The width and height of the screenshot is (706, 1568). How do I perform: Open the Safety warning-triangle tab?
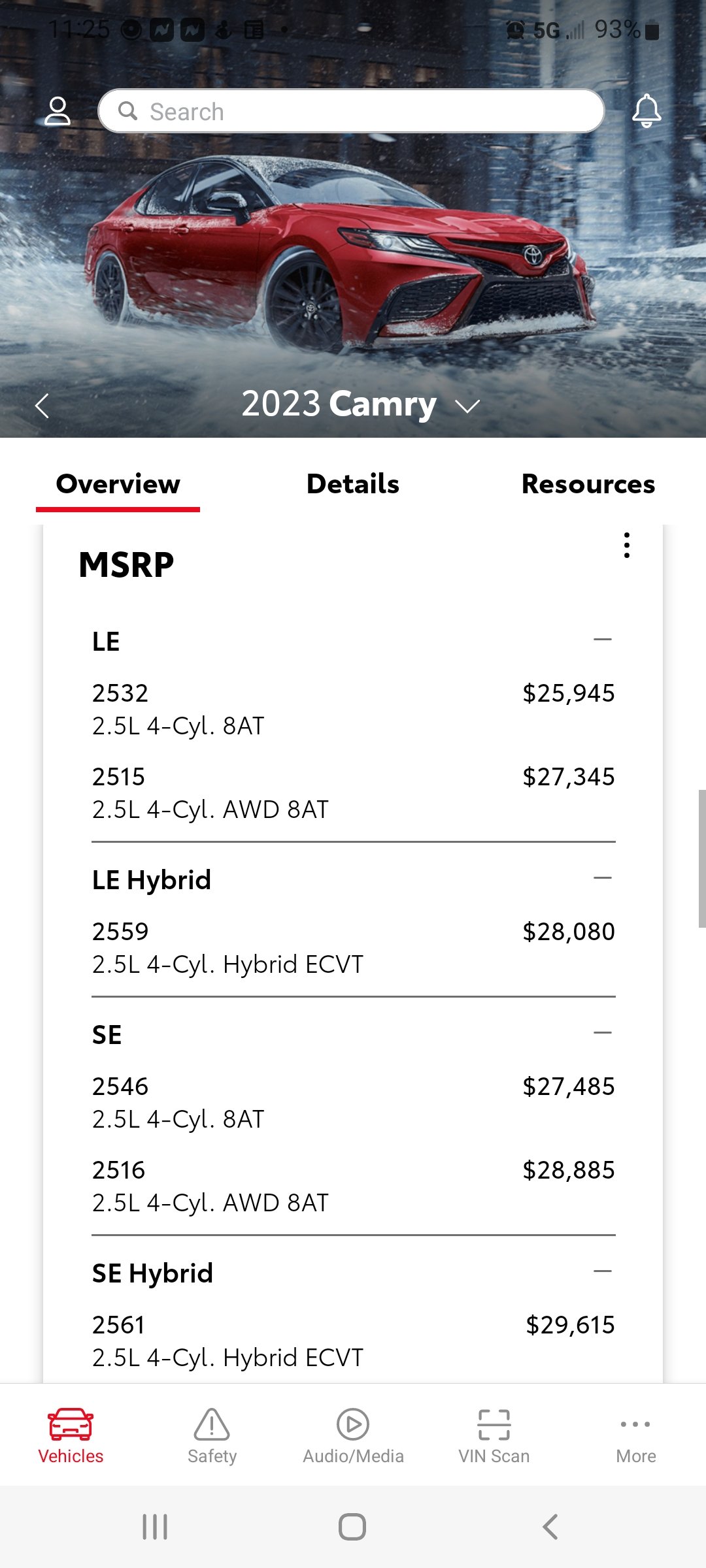(212, 1436)
